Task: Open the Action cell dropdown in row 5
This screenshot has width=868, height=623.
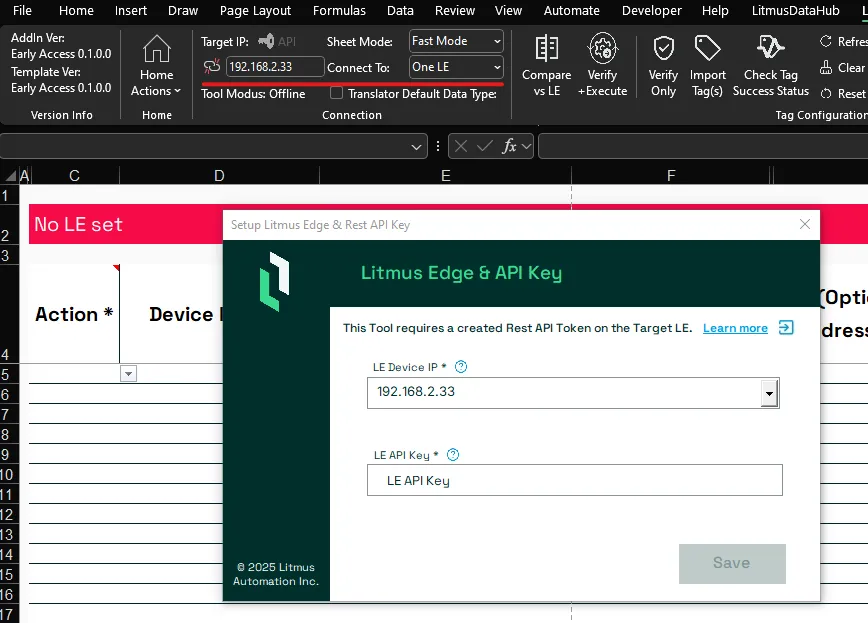Action: (128, 374)
